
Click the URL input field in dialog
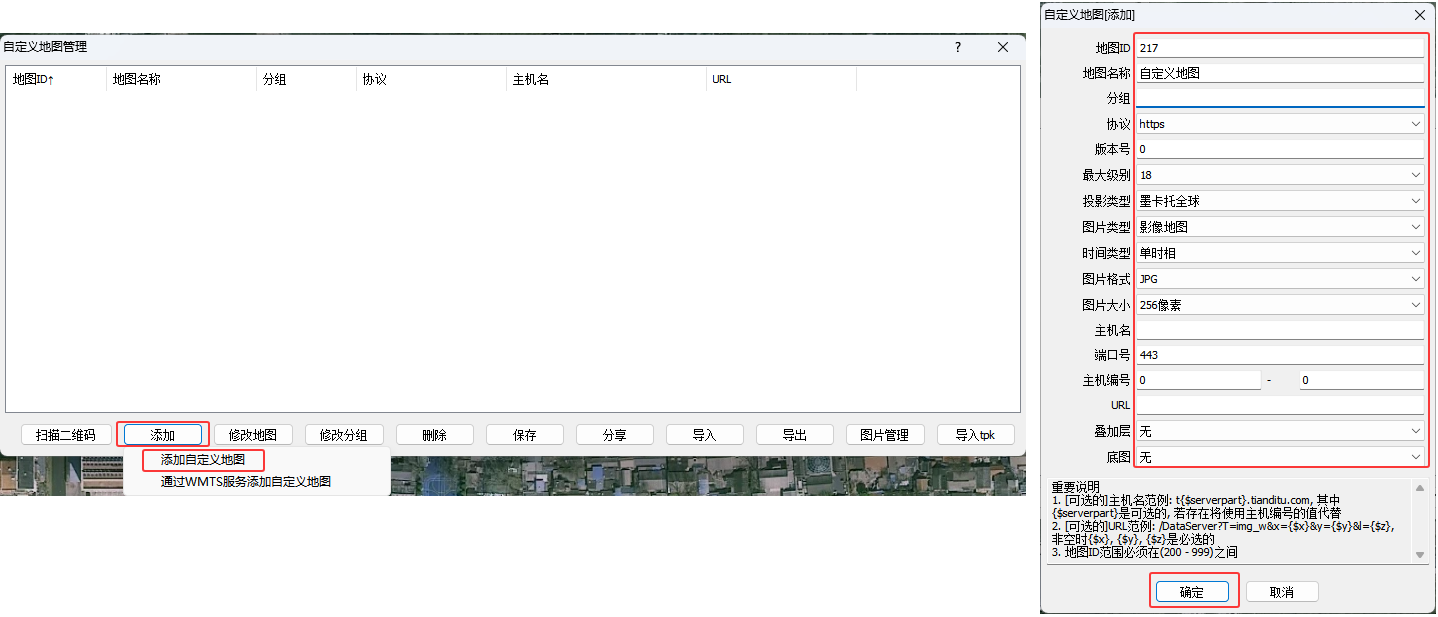pos(1279,405)
